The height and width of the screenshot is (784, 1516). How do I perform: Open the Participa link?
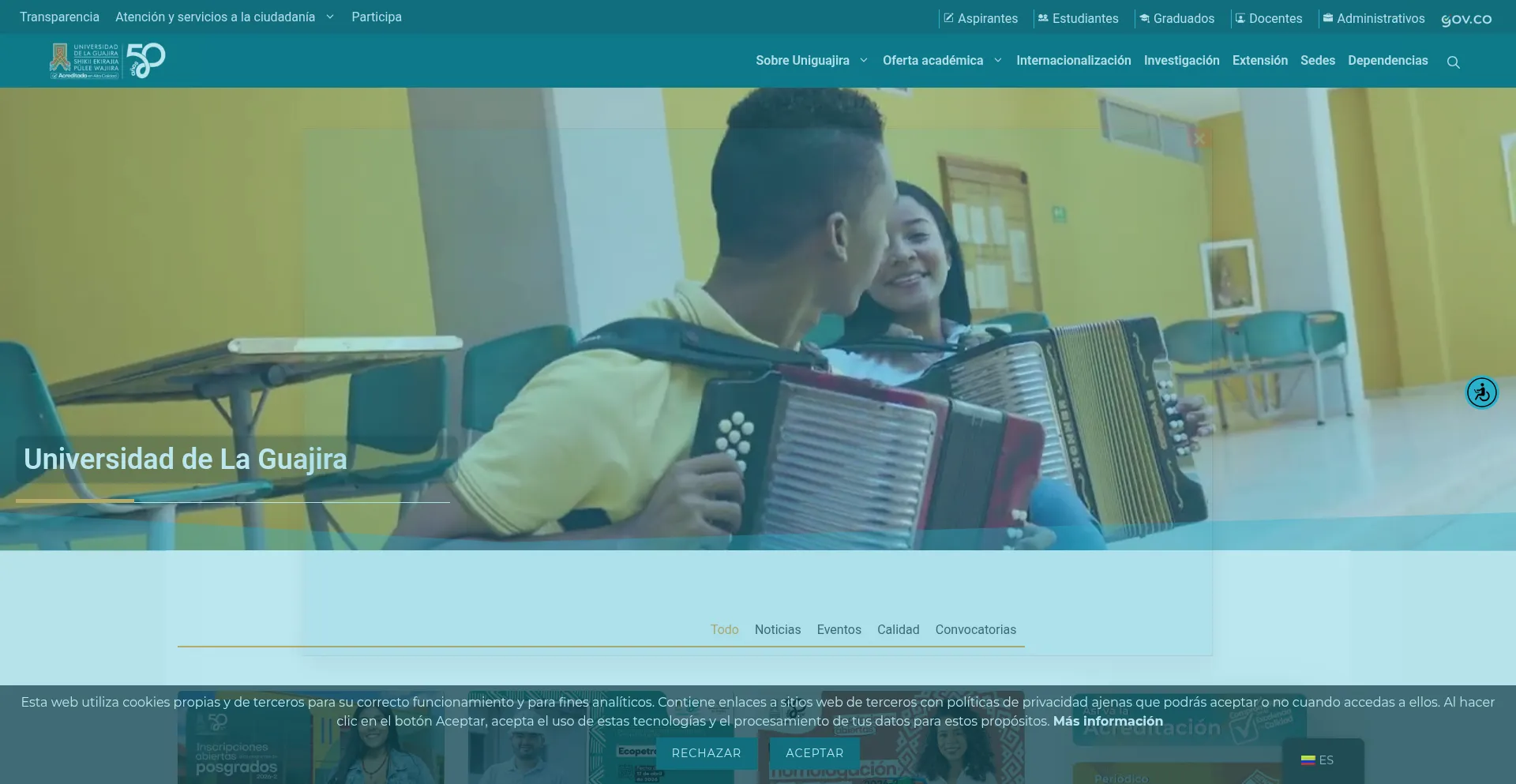point(377,17)
